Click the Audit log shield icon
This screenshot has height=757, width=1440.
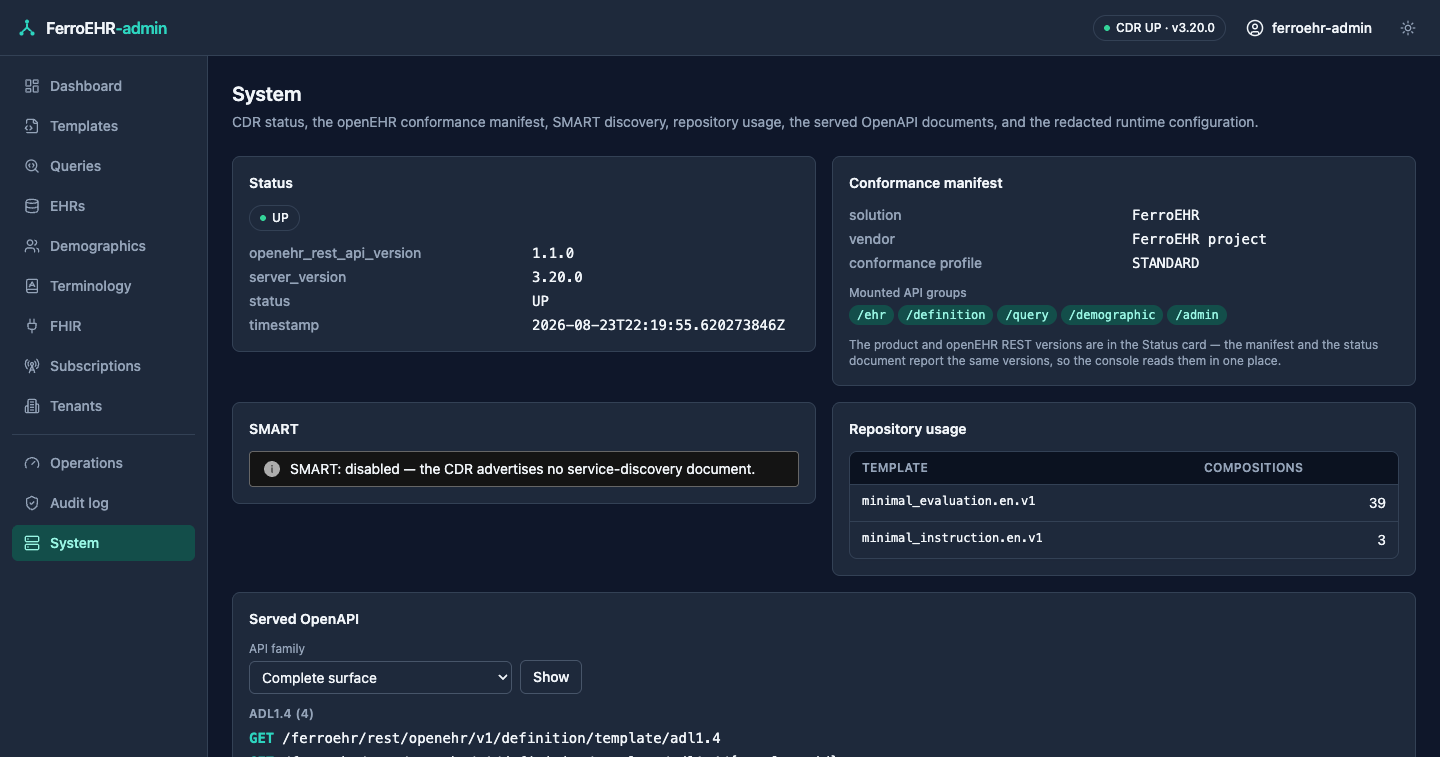[x=32, y=503]
